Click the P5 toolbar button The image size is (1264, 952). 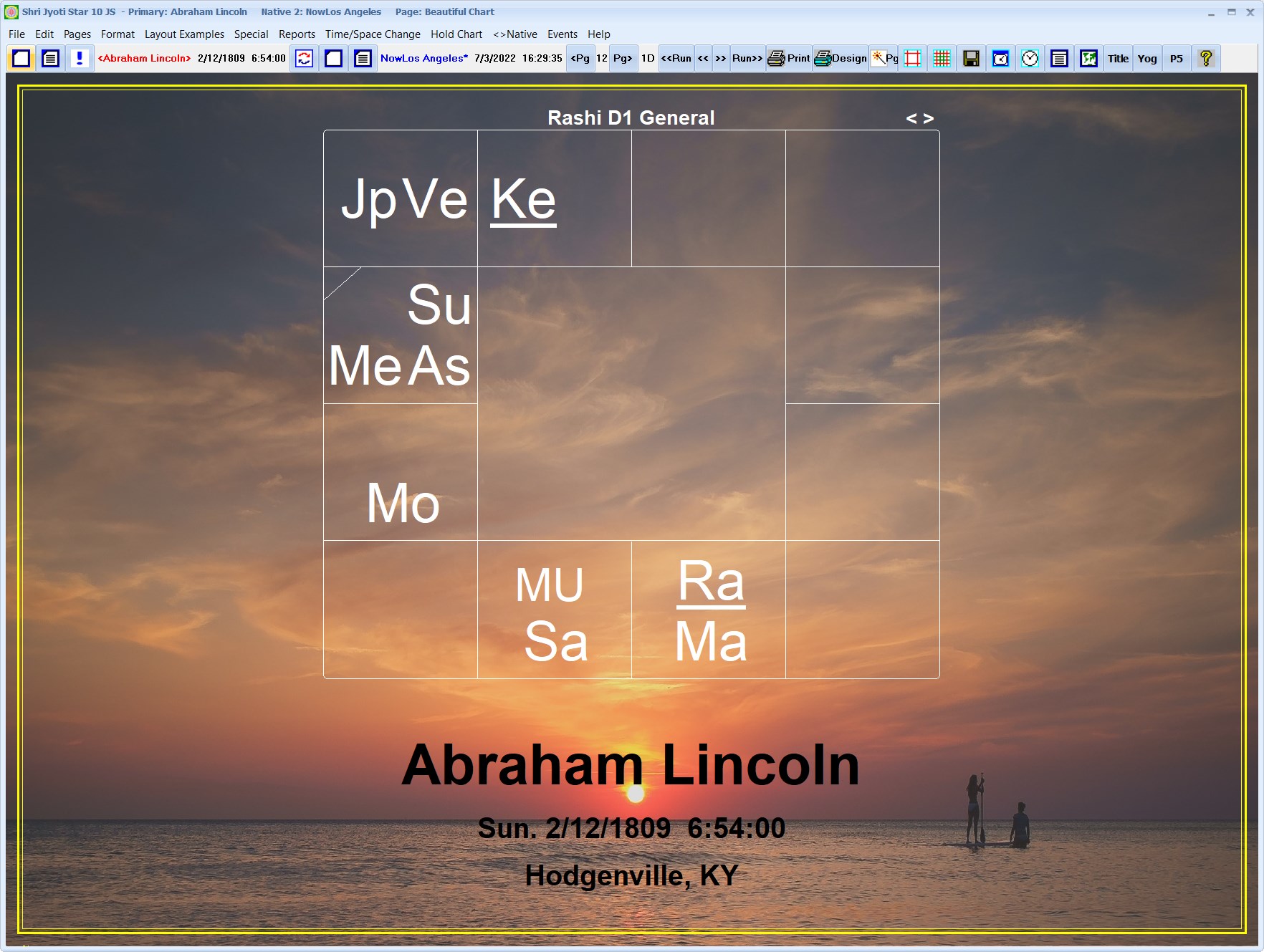(1176, 59)
